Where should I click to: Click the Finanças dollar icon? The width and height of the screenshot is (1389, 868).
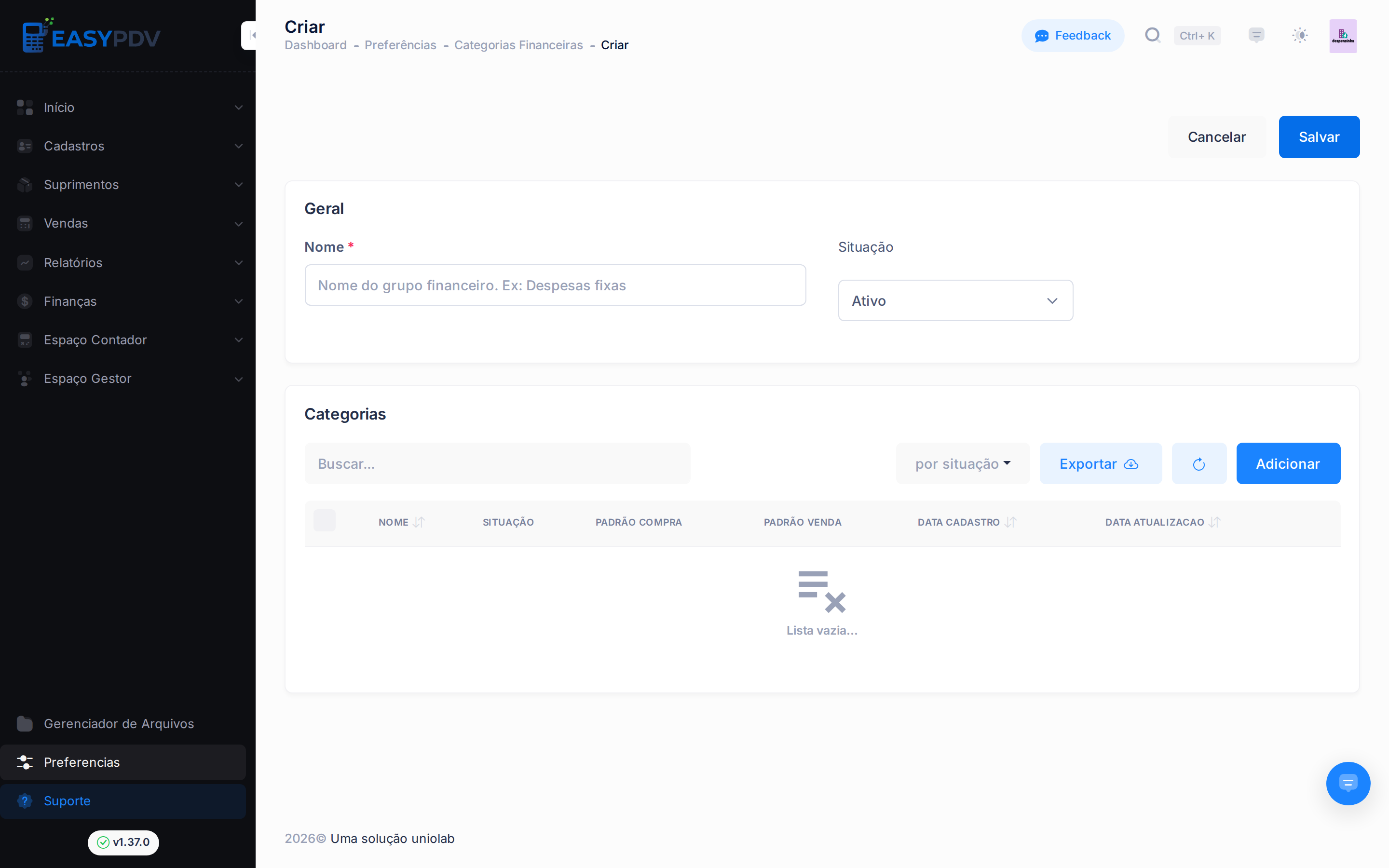pyautogui.click(x=25, y=301)
